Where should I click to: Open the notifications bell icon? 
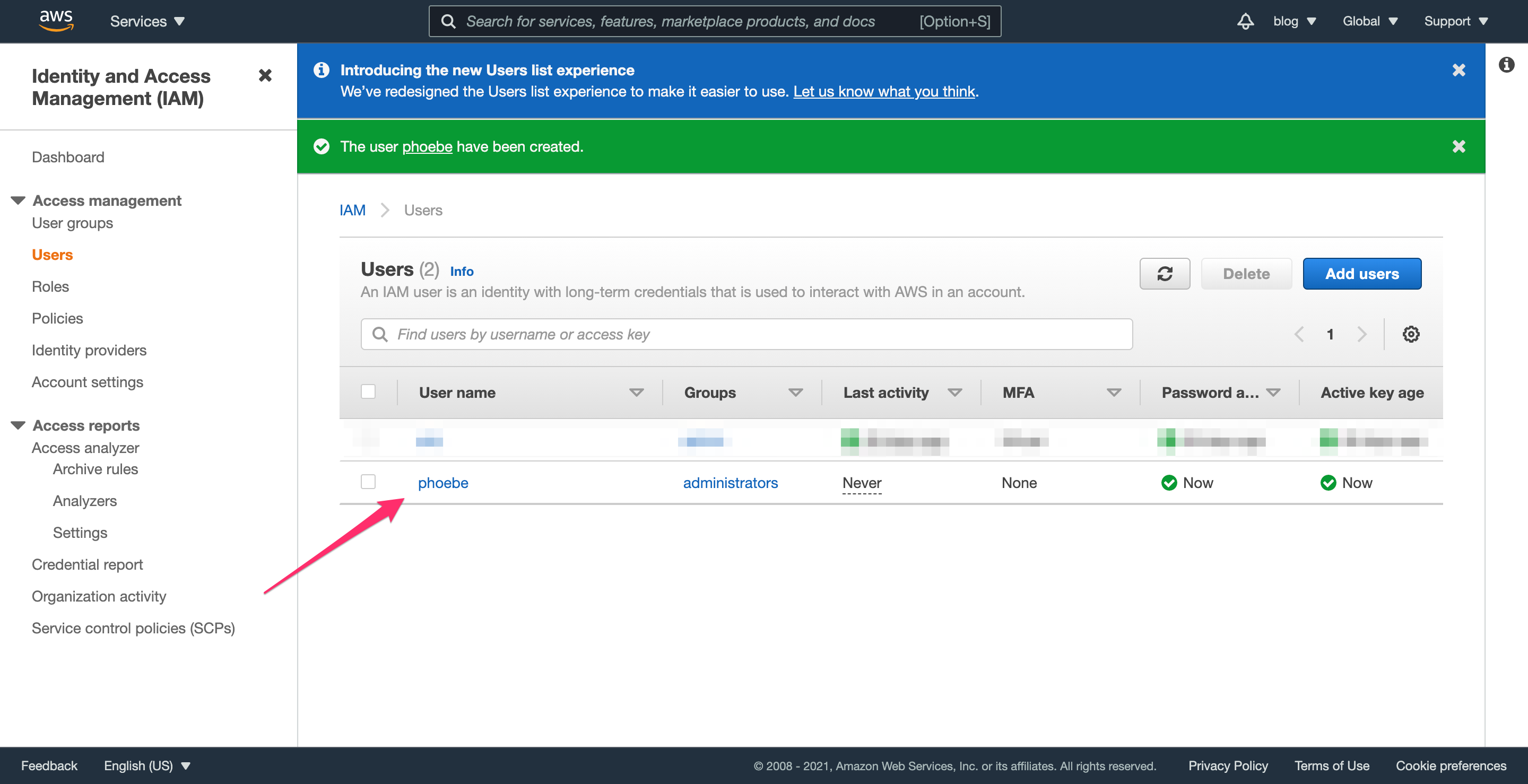point(1245,21)
